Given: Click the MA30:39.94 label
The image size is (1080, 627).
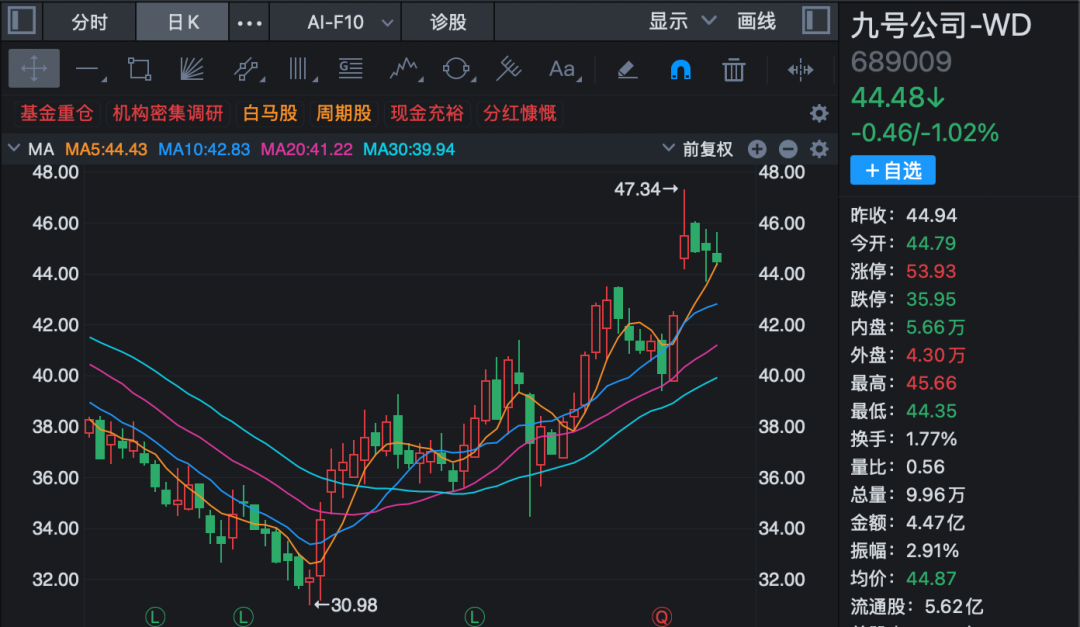Looking at the screenshot, I should [x=409, y=150].
